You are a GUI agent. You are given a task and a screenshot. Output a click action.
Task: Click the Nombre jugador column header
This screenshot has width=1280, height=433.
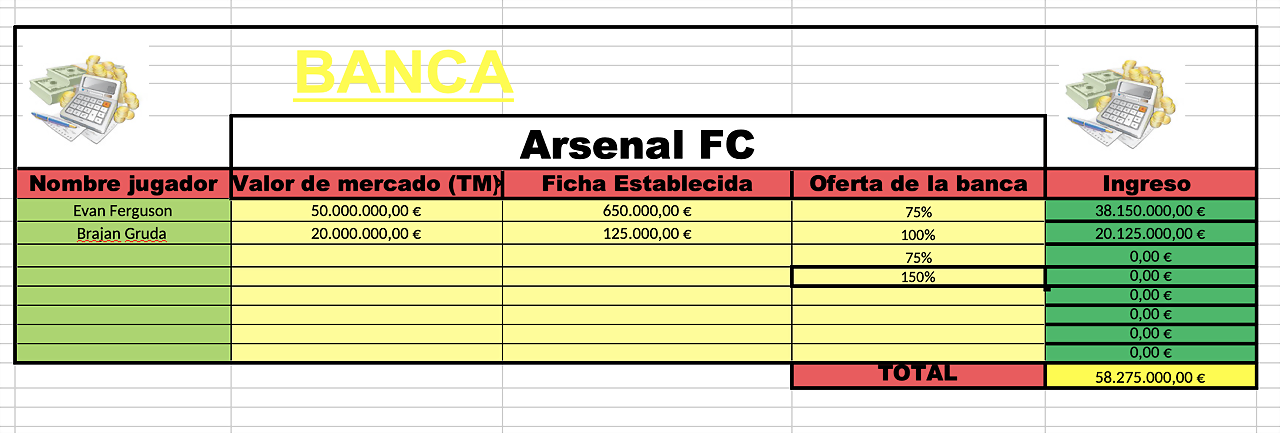(123, 184)
